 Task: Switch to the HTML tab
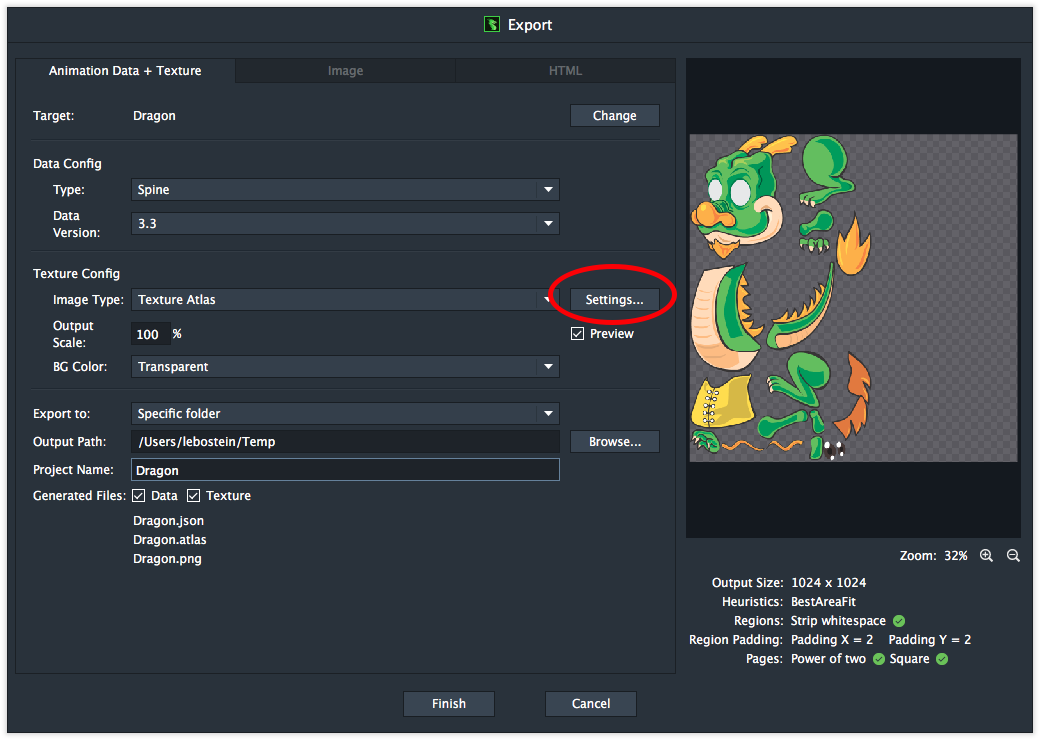click(x=564, y=71)
